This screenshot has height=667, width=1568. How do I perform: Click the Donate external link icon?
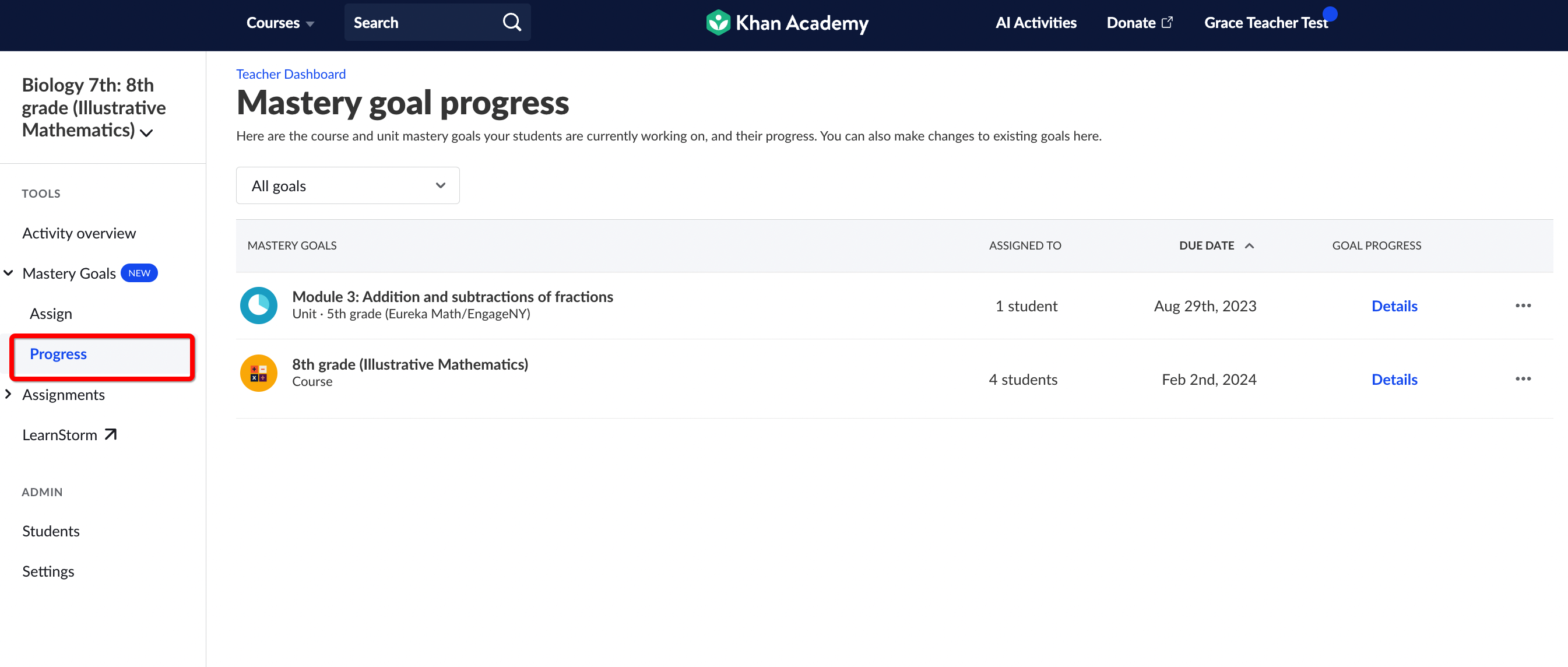1169,22
